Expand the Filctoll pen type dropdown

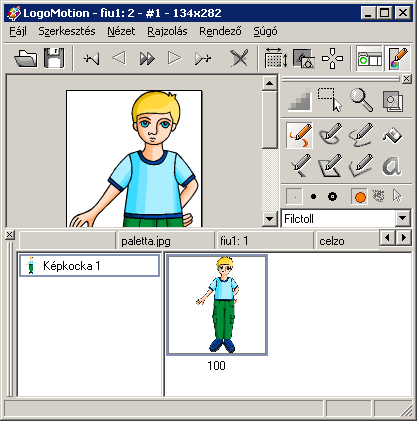click(403, 219)
